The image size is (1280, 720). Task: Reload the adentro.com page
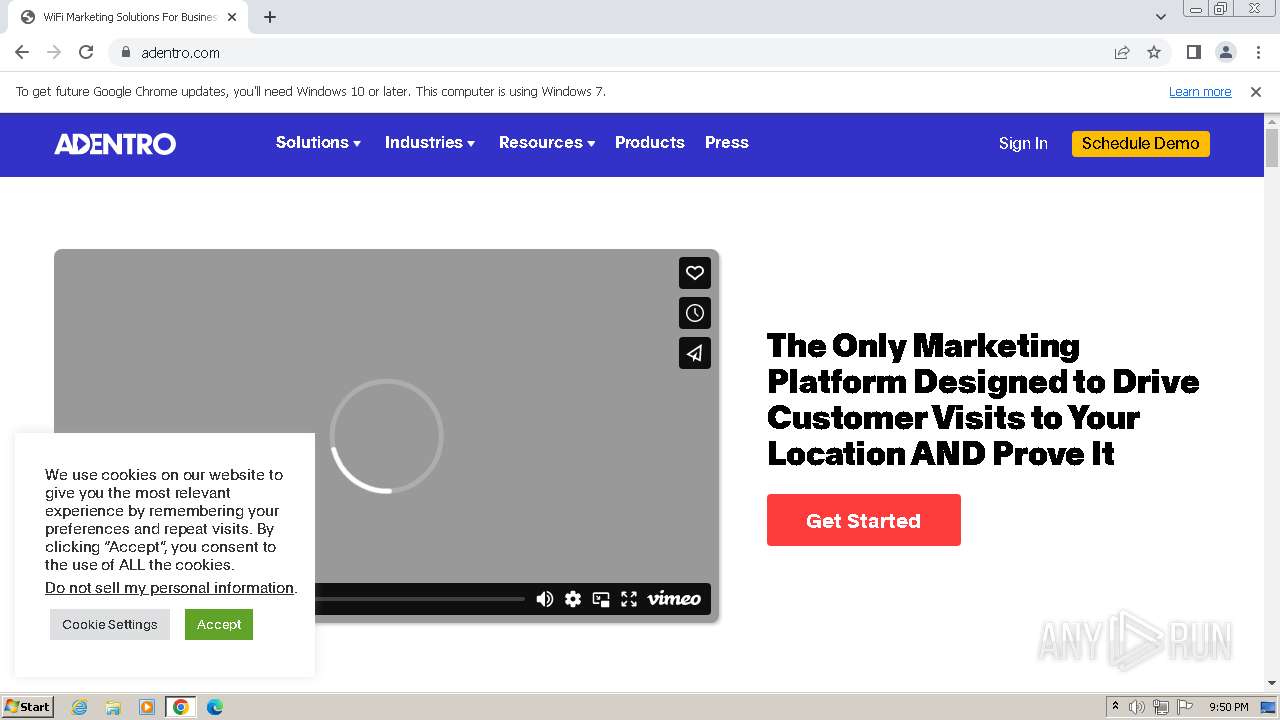click(x=86, y=52)
